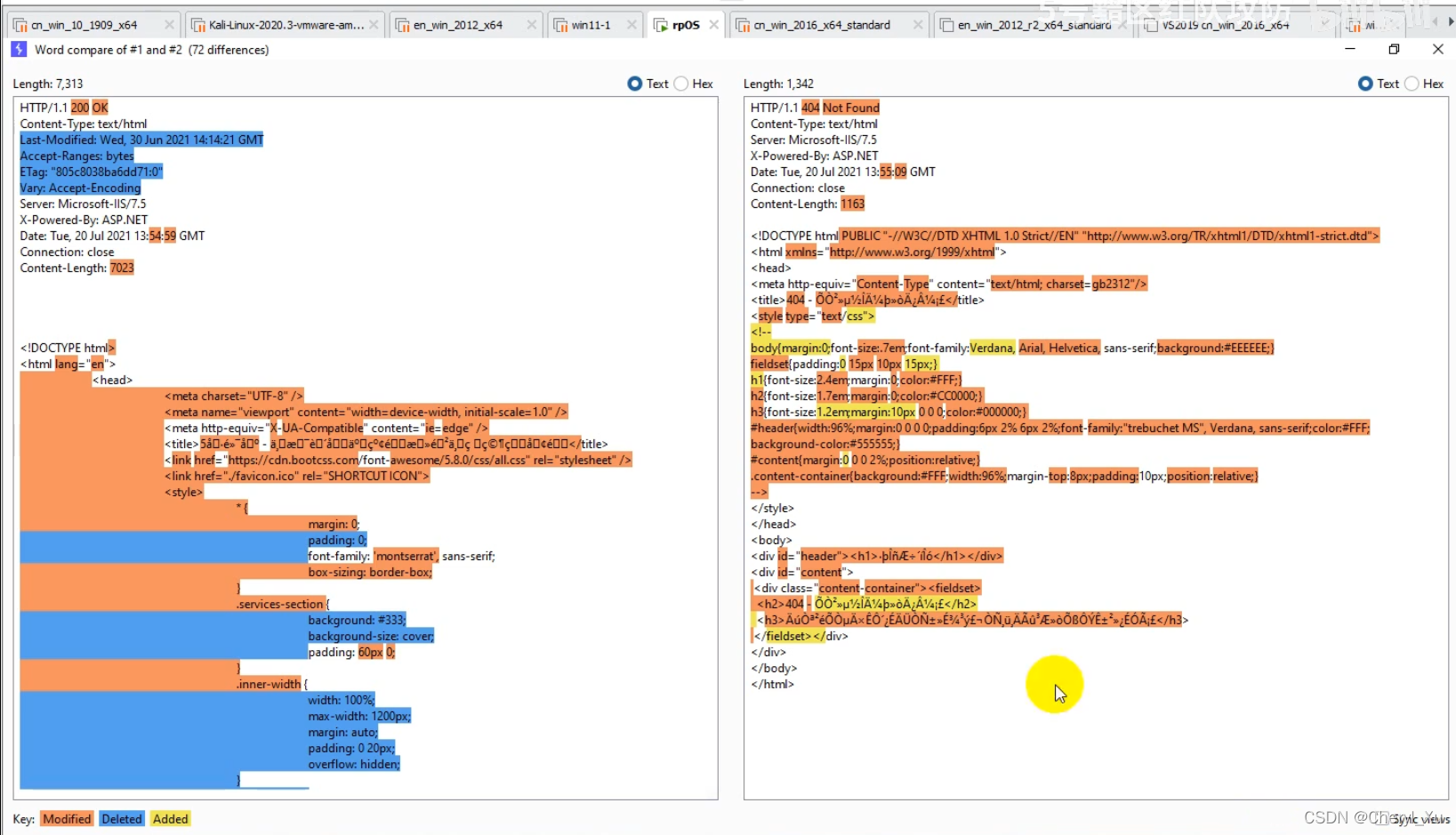This screenshot has height=835, width=1456.
Task: Close the Kali-Linux-2020.3 VM tab
Action: tap(374, 25)
